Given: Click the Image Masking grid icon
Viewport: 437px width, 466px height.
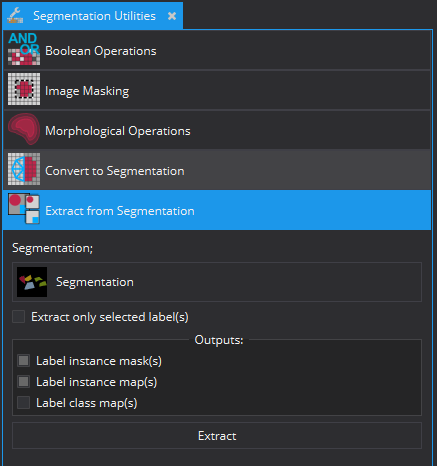Looking at the screenshot, I should pos(24,89).
